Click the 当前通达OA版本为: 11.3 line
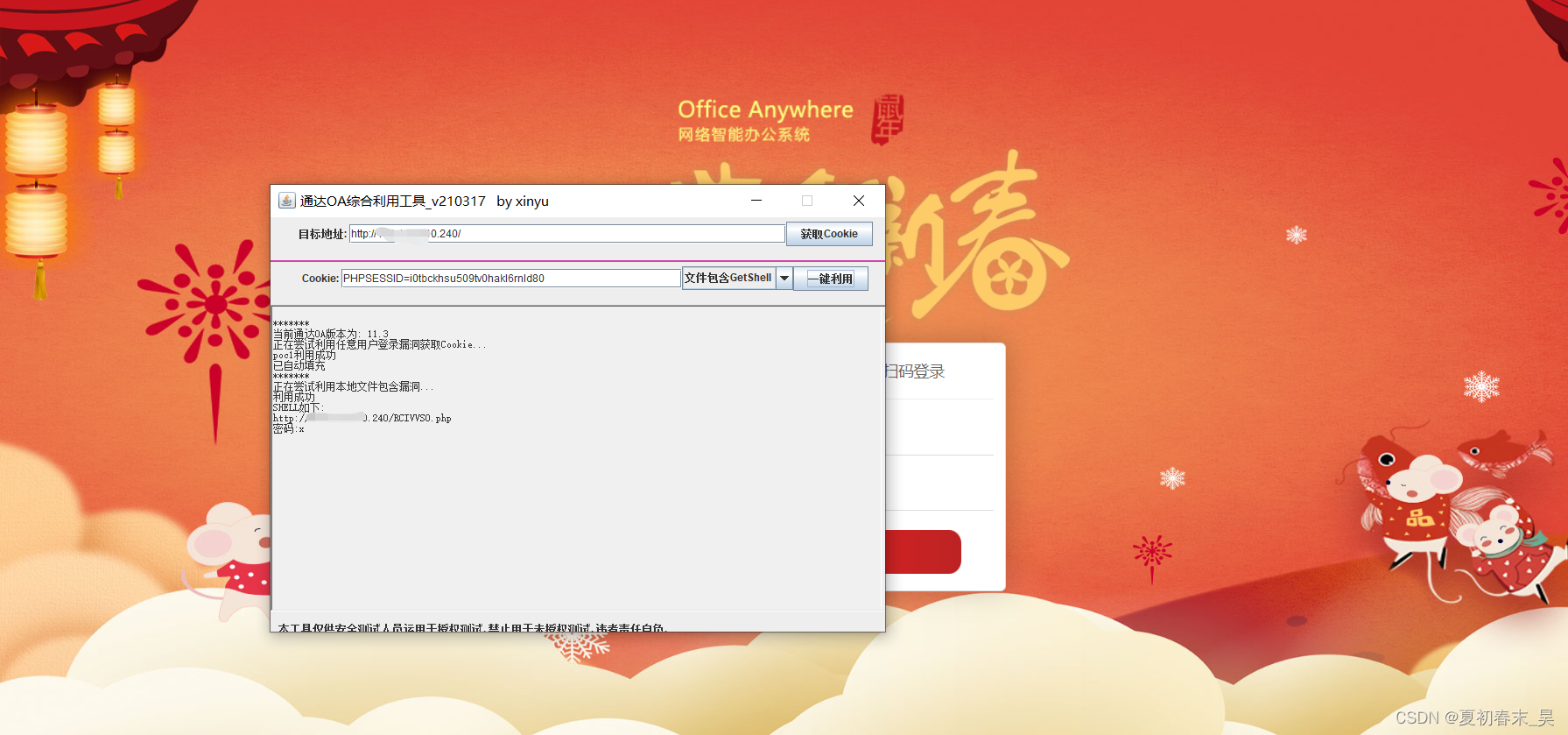The image size is (1568, 735). 331,334
